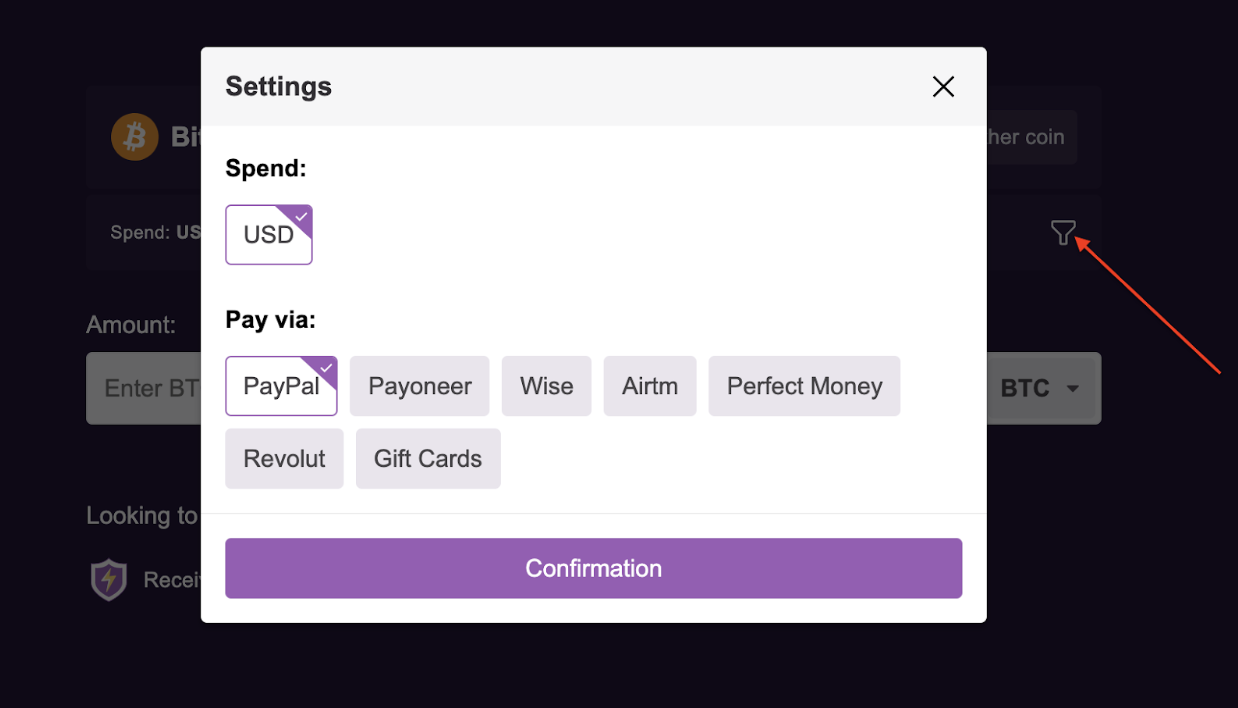Click the checkmark corner on PayPal chip
Viewport: 1238px width, 708px height.
pos(326,367)
